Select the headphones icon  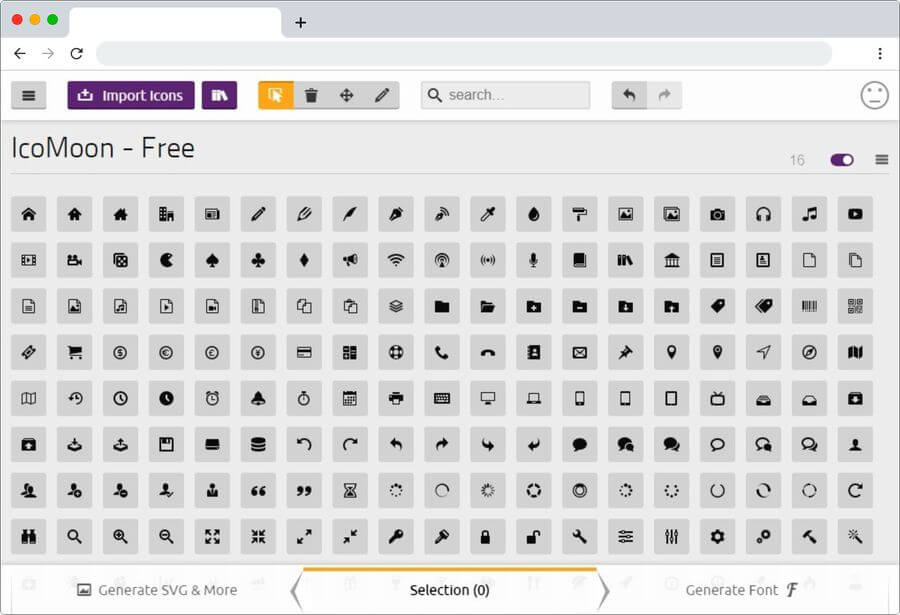click(763, 214)
